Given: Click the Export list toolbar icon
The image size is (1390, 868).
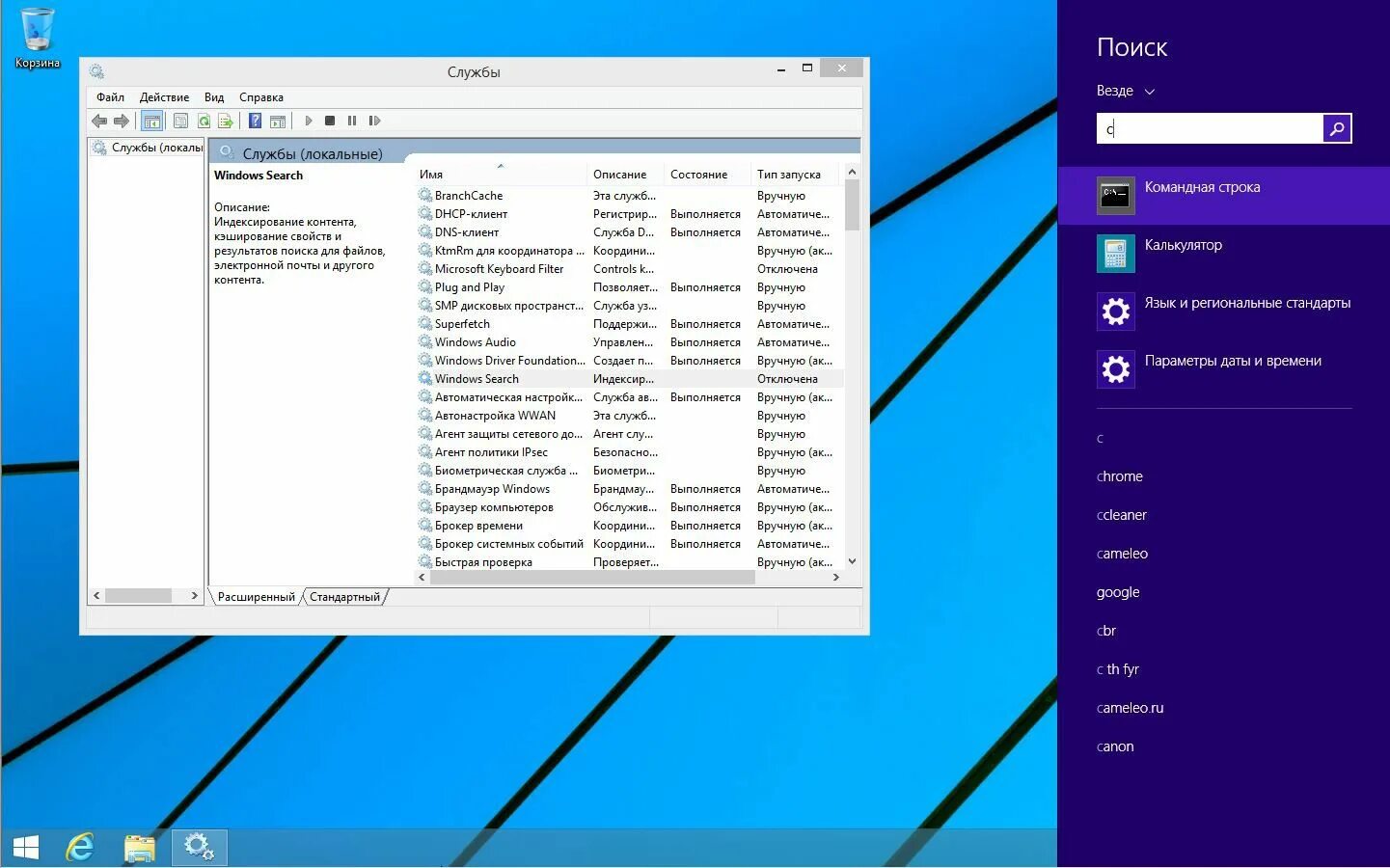Looking at the screenshot, I should click(225, 121).
